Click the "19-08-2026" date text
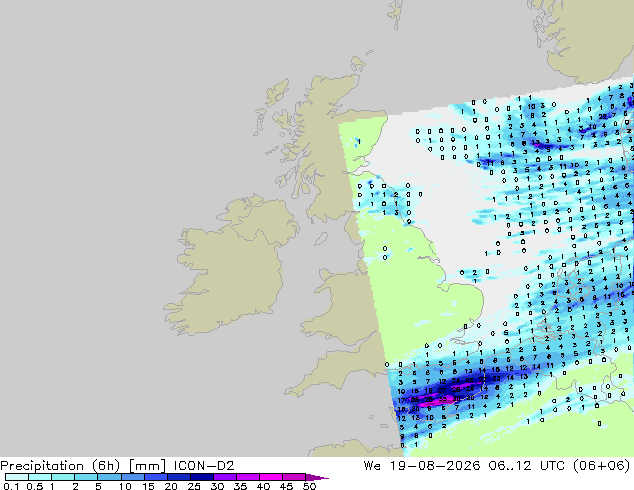 click(x=435, y=466)
